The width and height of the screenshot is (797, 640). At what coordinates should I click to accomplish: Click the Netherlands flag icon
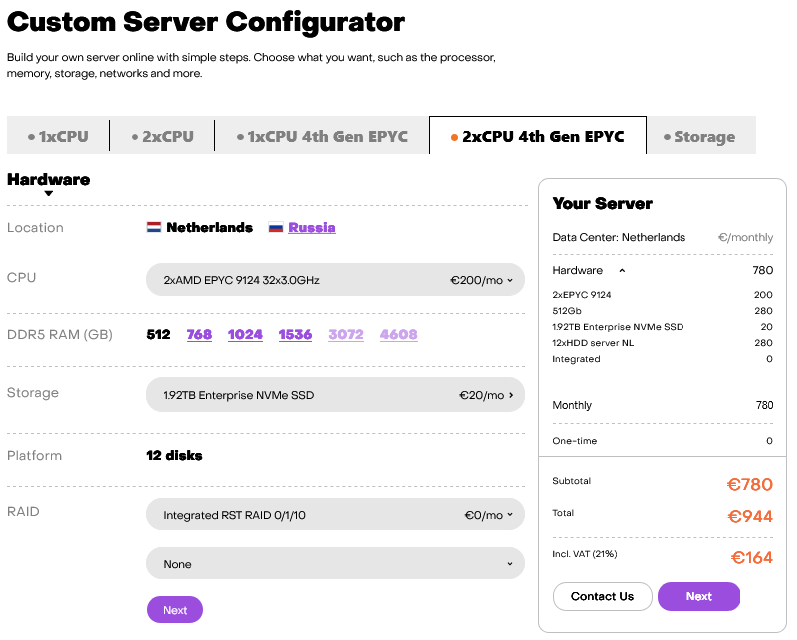[x=154, y=228]
